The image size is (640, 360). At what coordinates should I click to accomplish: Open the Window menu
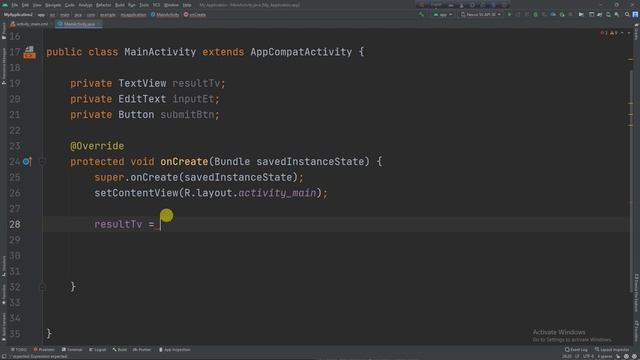pos(171,5)
